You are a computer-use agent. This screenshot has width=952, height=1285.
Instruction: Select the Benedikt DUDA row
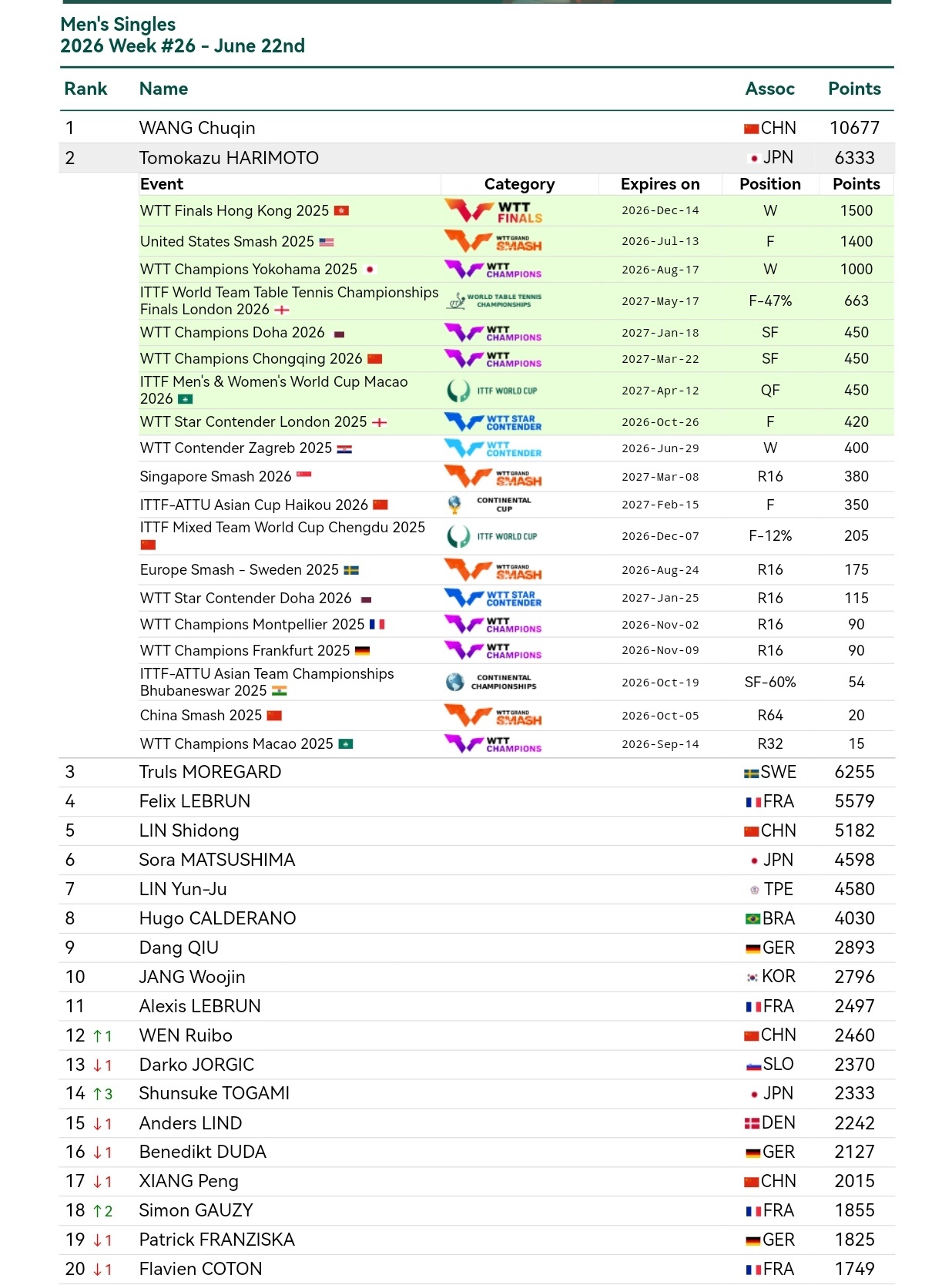477,1152
